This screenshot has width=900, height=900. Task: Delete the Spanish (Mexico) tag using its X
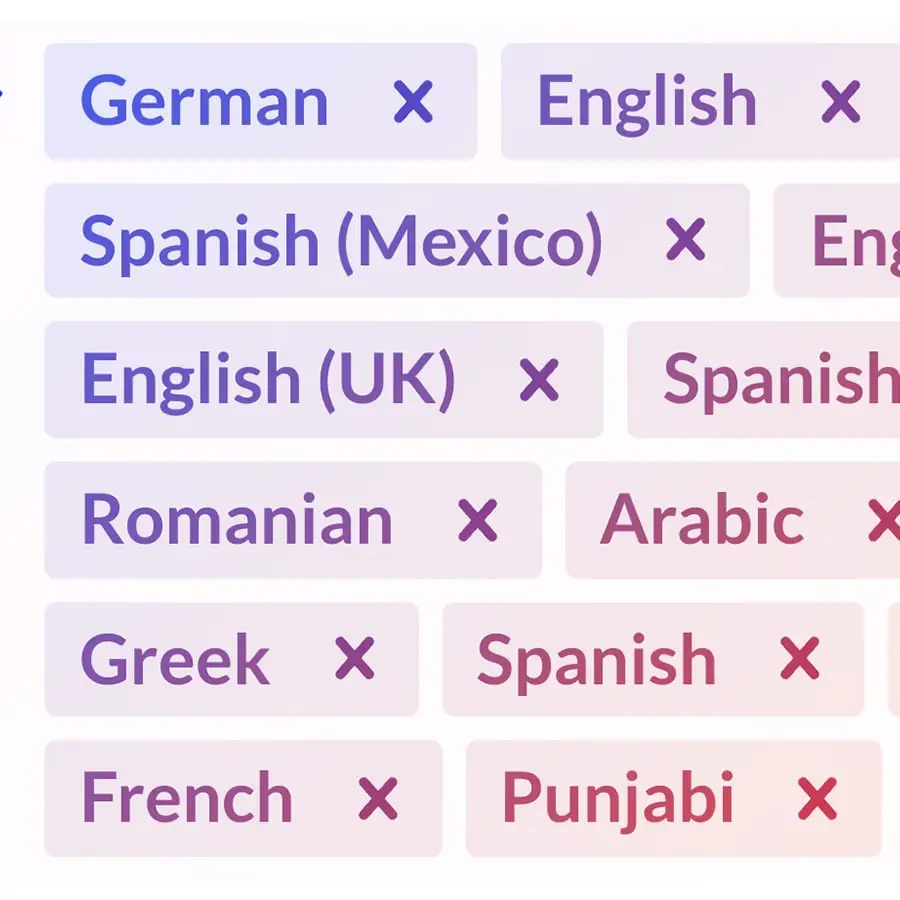pos(685,240)
